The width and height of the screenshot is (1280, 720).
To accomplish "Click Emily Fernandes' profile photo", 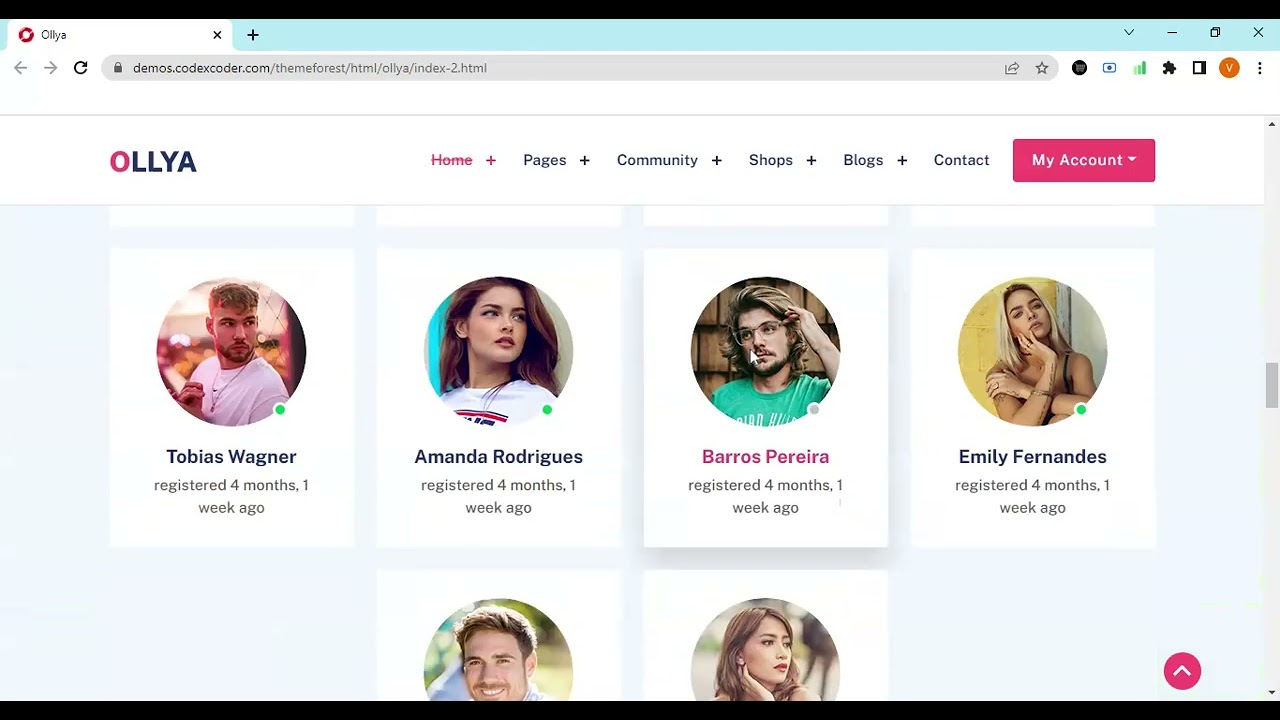I will click(x=1032, y=351).
